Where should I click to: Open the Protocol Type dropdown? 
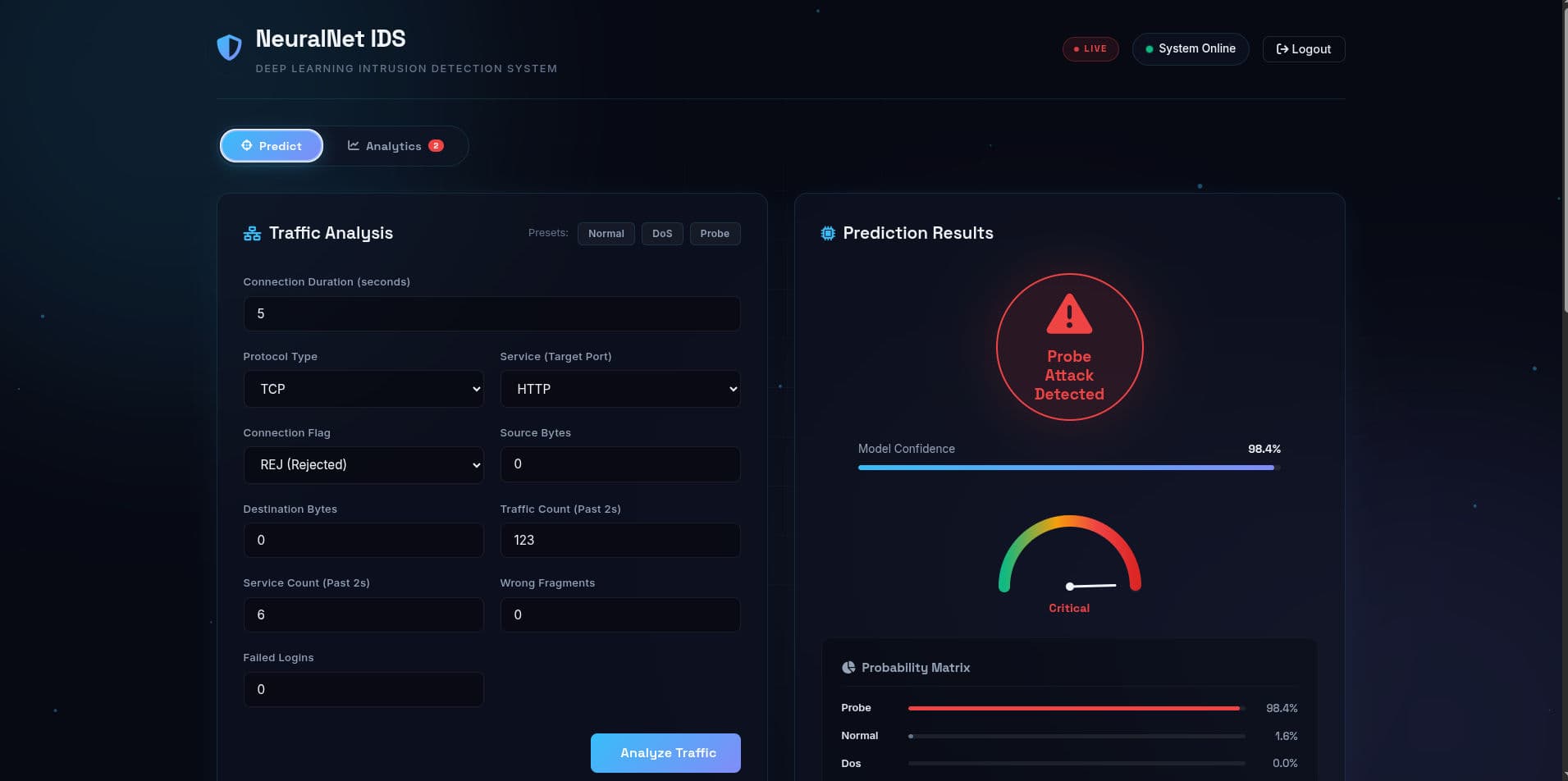pos(363,388)
